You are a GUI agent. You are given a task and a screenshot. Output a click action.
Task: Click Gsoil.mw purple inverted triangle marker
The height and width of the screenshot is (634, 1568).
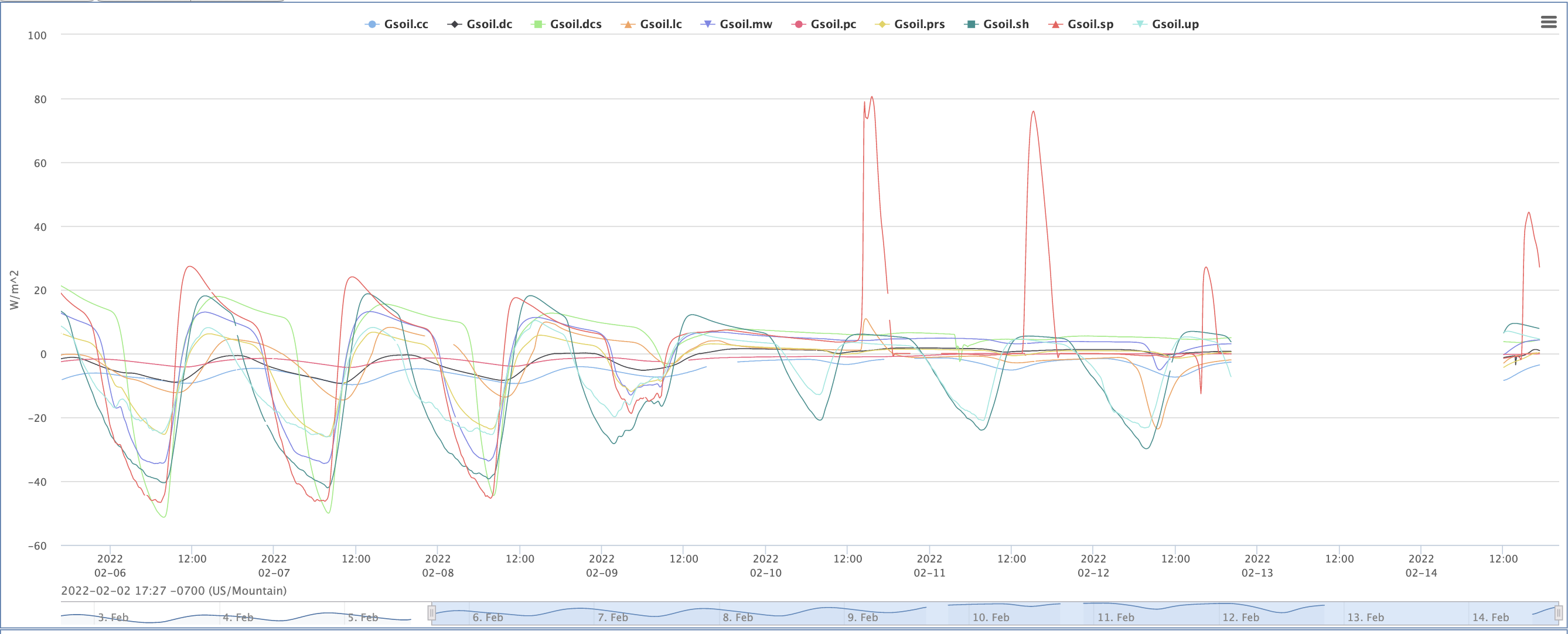707,25
